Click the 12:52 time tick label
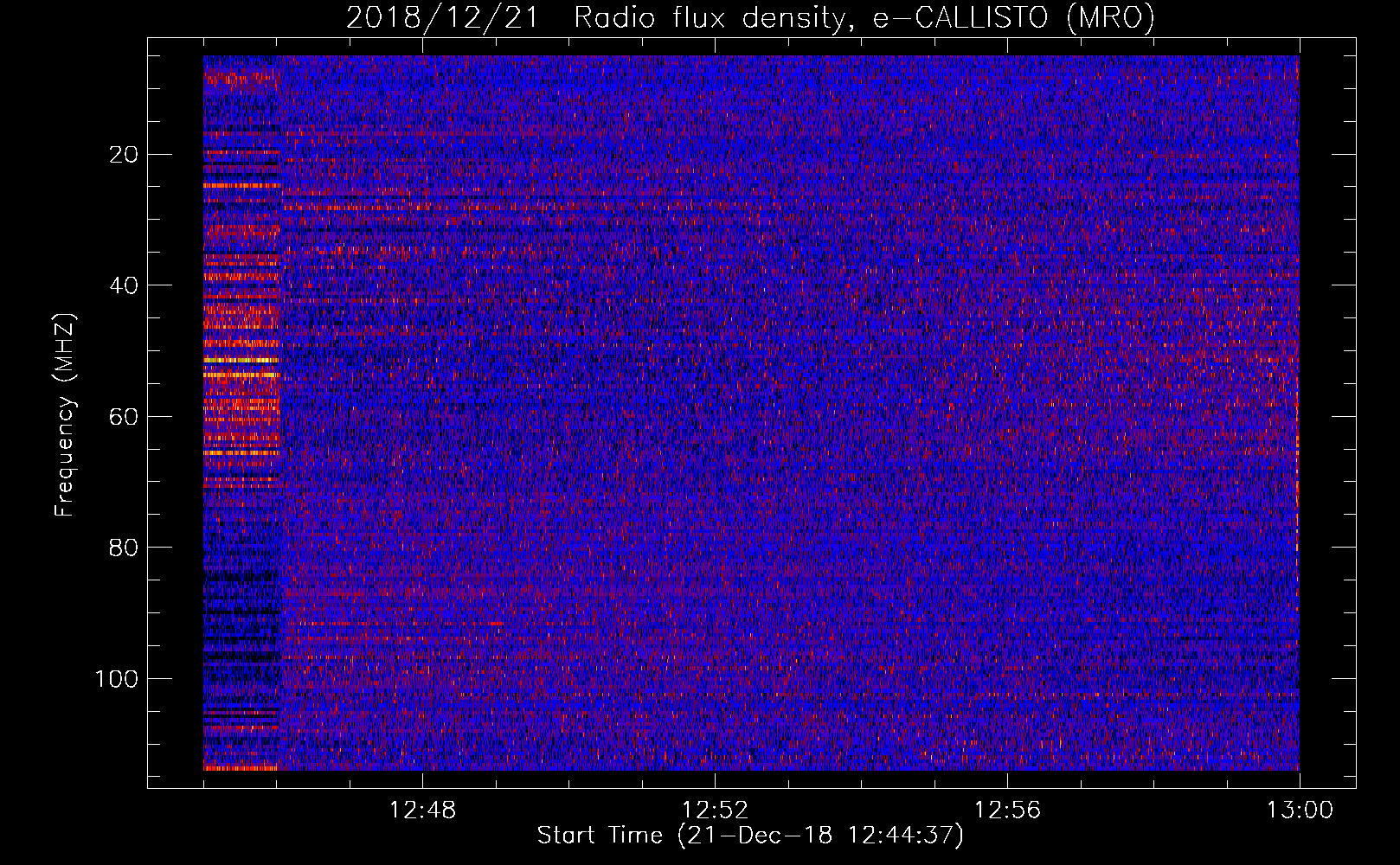Viewport: 1400px width, 865px height. tap(715, 811)
